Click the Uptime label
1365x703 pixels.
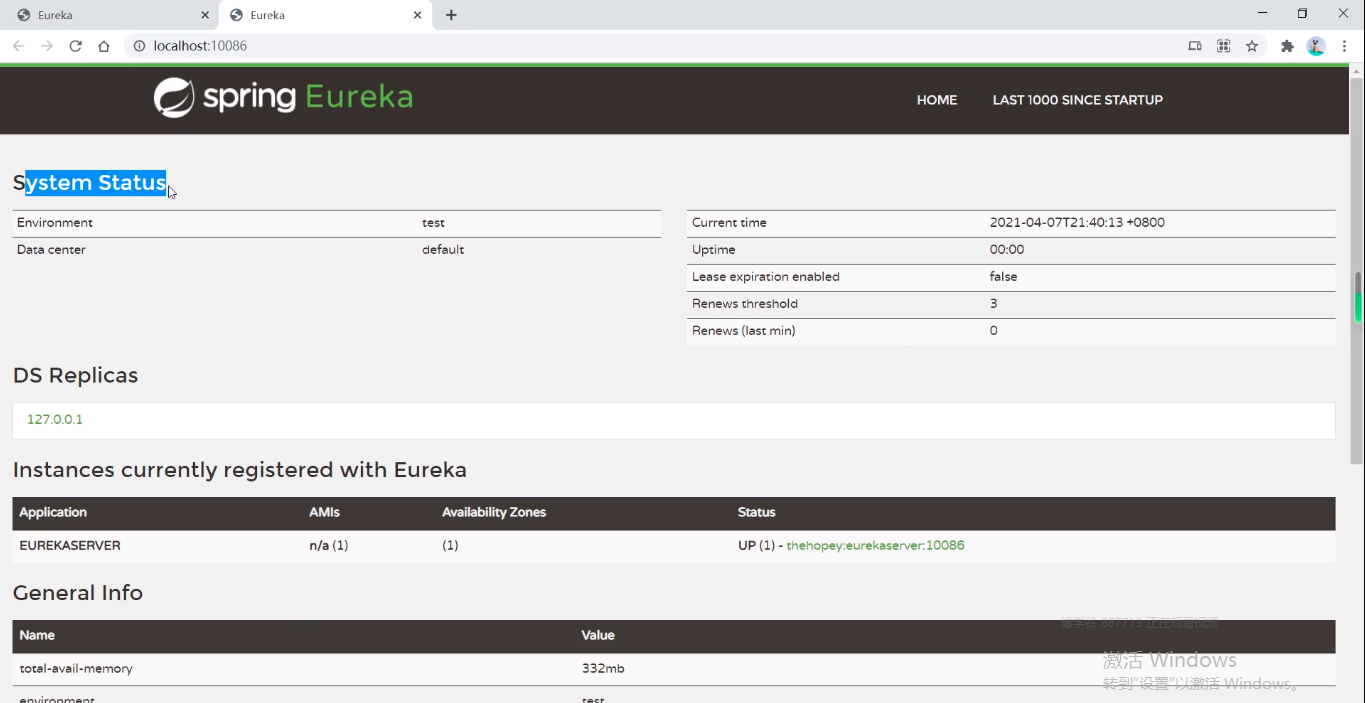tap(713, 250)
